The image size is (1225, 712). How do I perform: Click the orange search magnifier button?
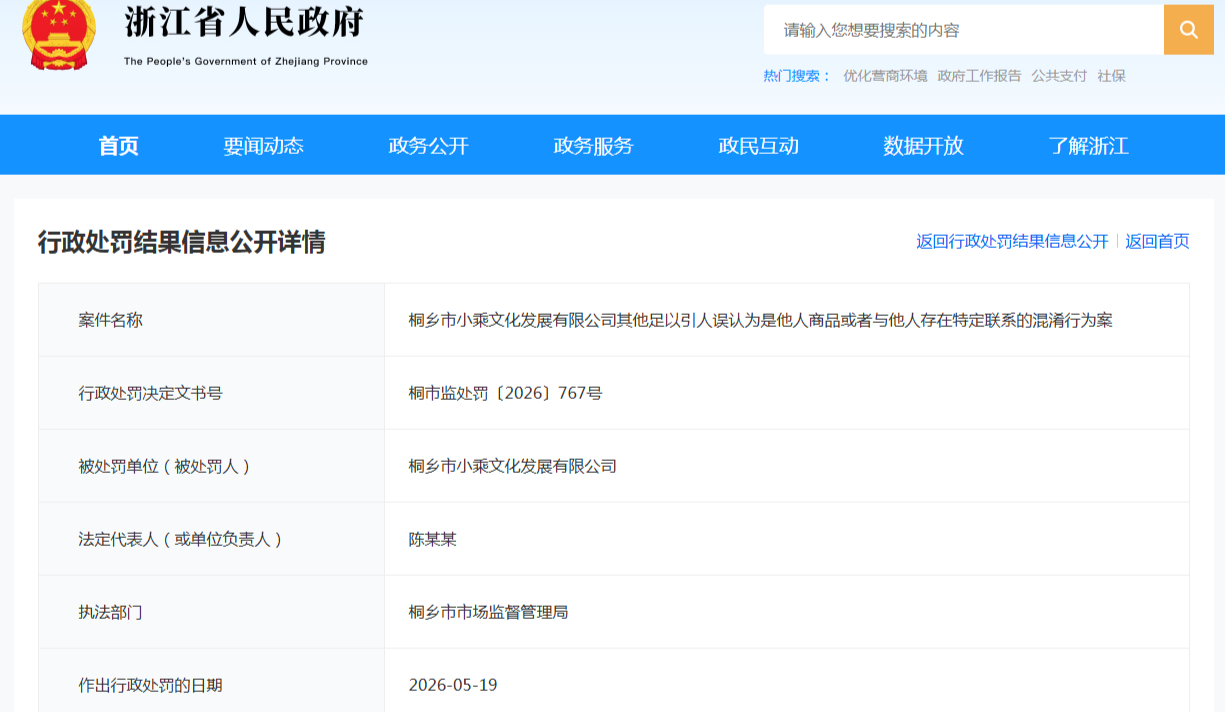coord(1189,30)
